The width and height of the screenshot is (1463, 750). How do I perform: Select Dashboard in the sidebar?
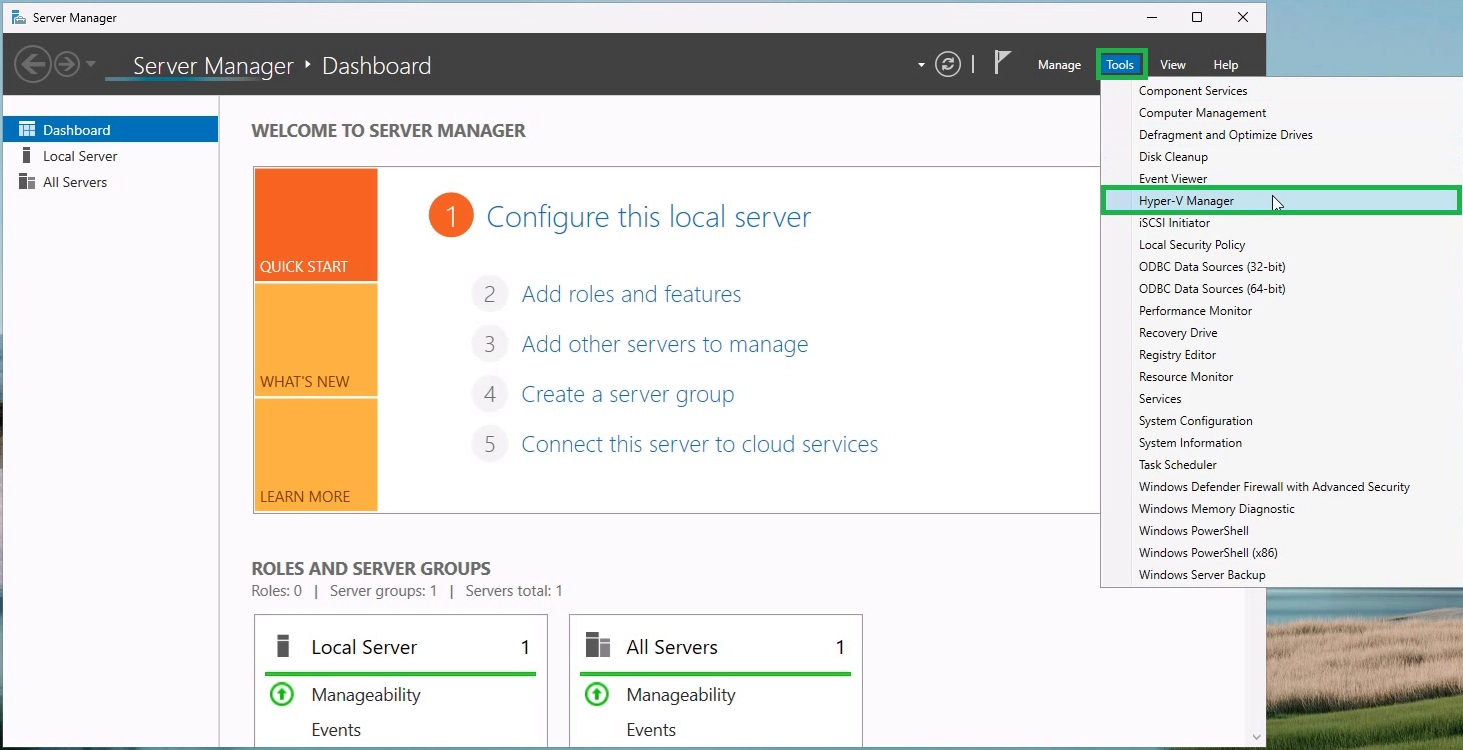pos(110,130)
